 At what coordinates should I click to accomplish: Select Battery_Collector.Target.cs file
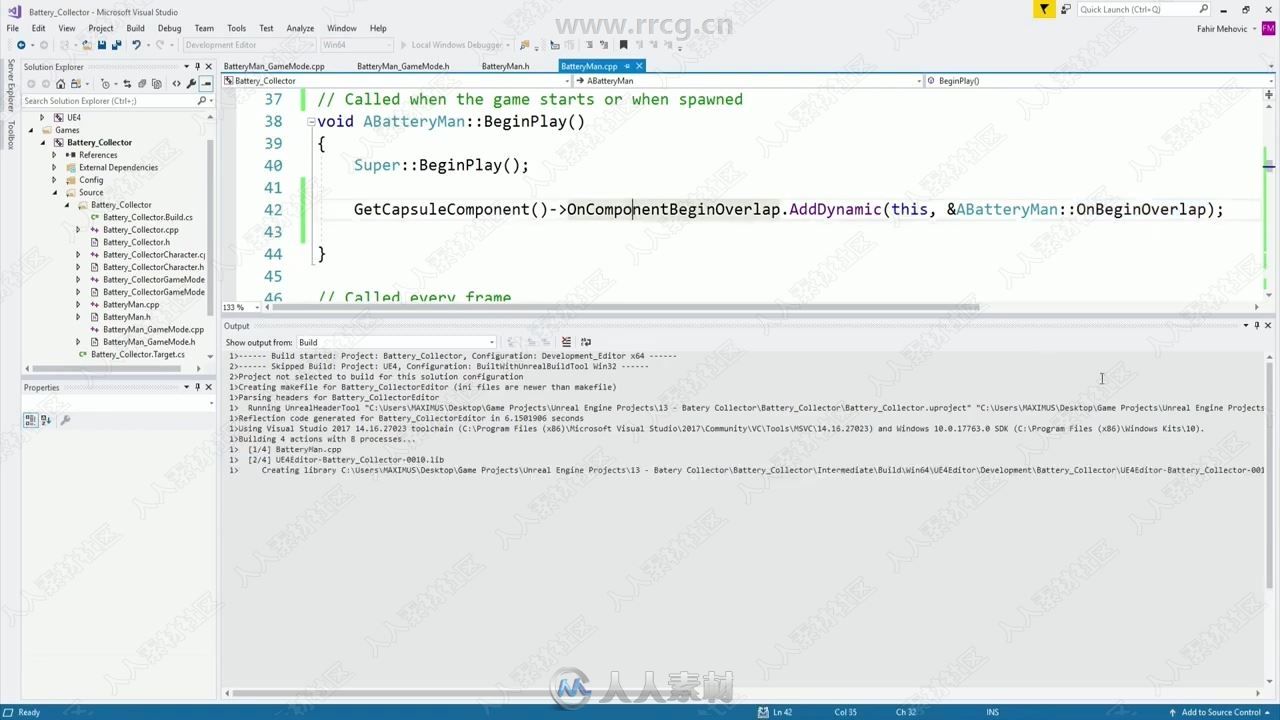pyautogui.click(x=138, y=354)
